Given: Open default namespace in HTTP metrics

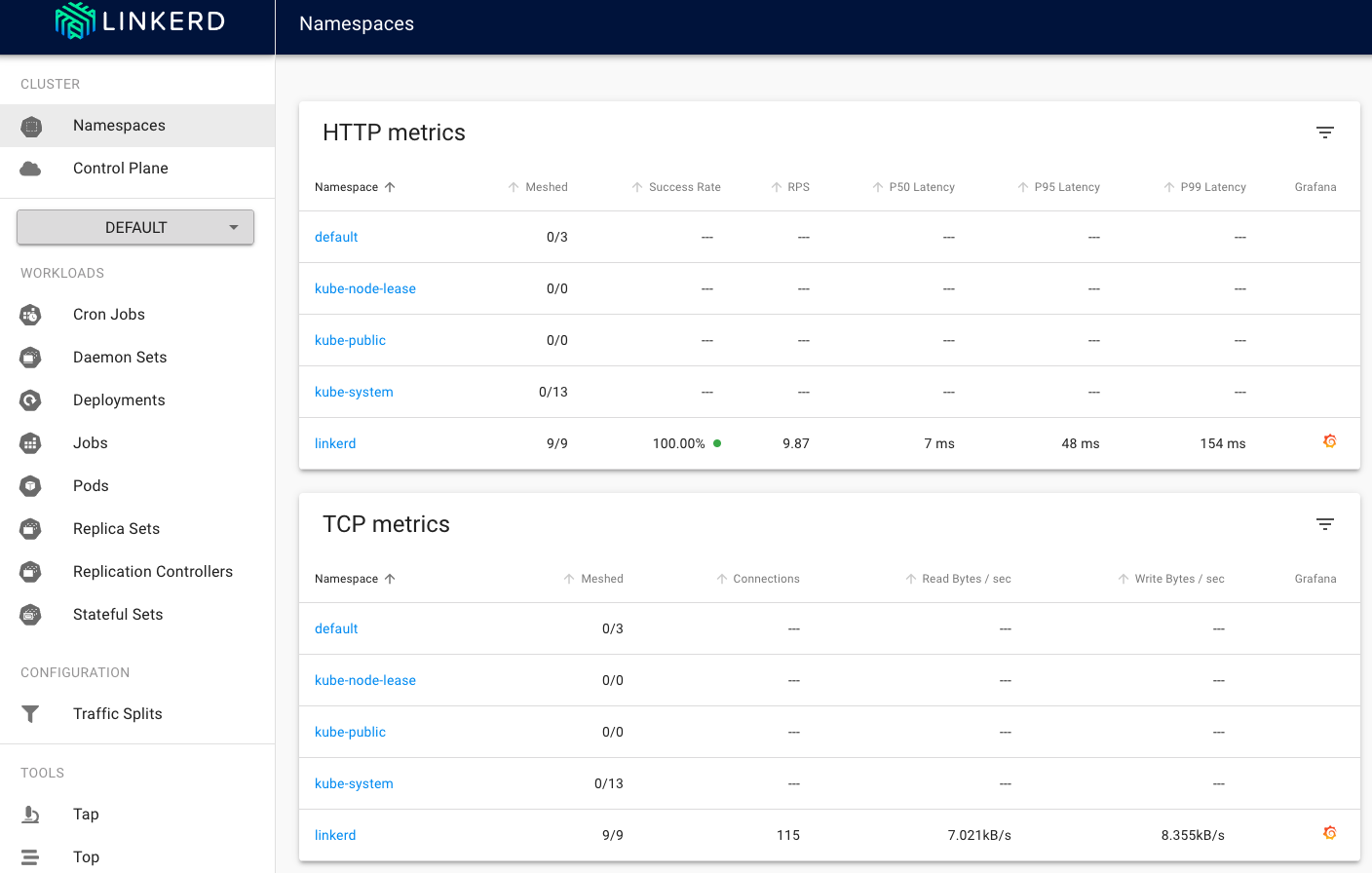Looking at the screenshot, I should point(336,237).
